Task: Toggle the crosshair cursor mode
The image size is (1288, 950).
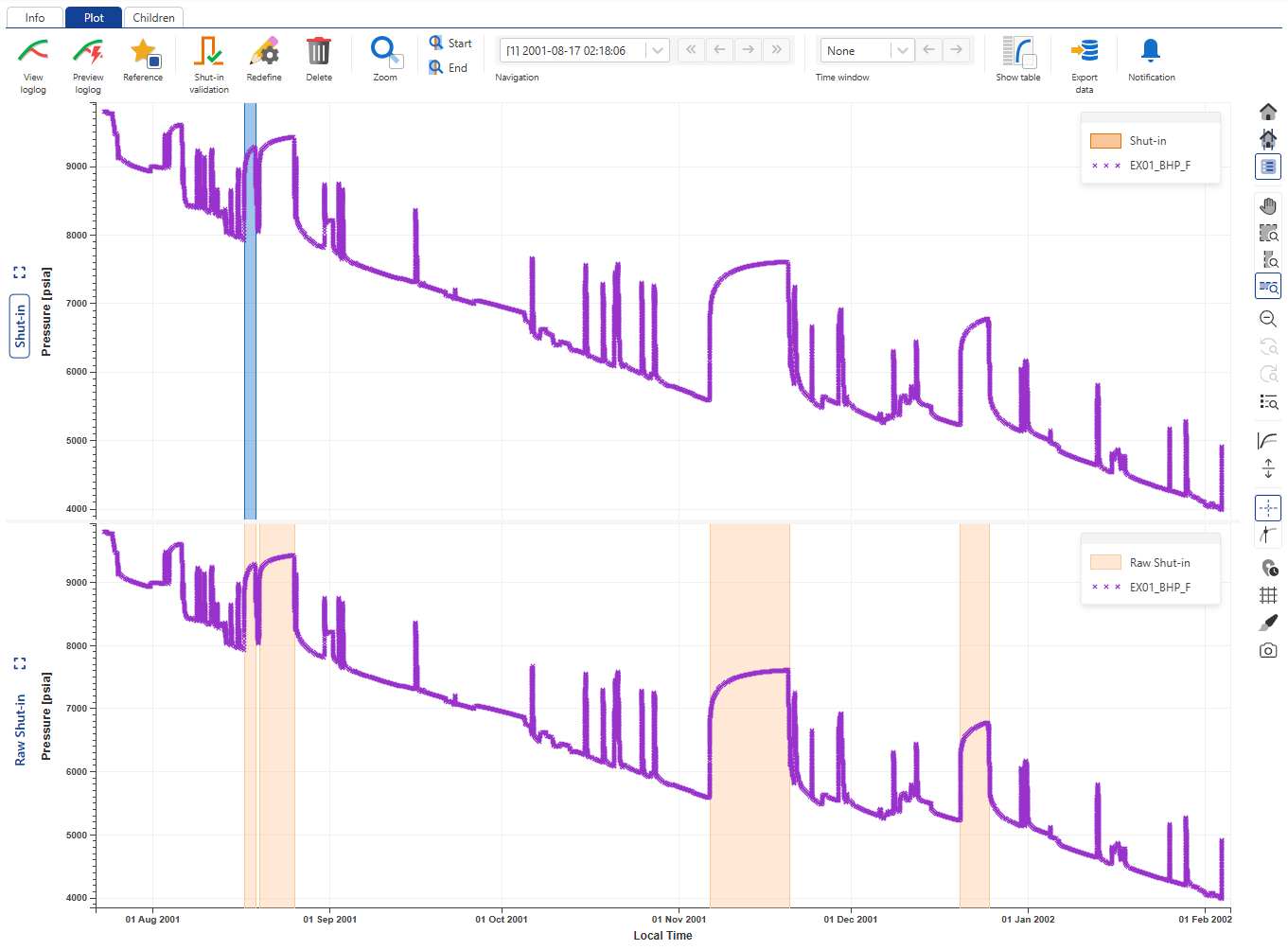Action: [x=1268, y=508]
